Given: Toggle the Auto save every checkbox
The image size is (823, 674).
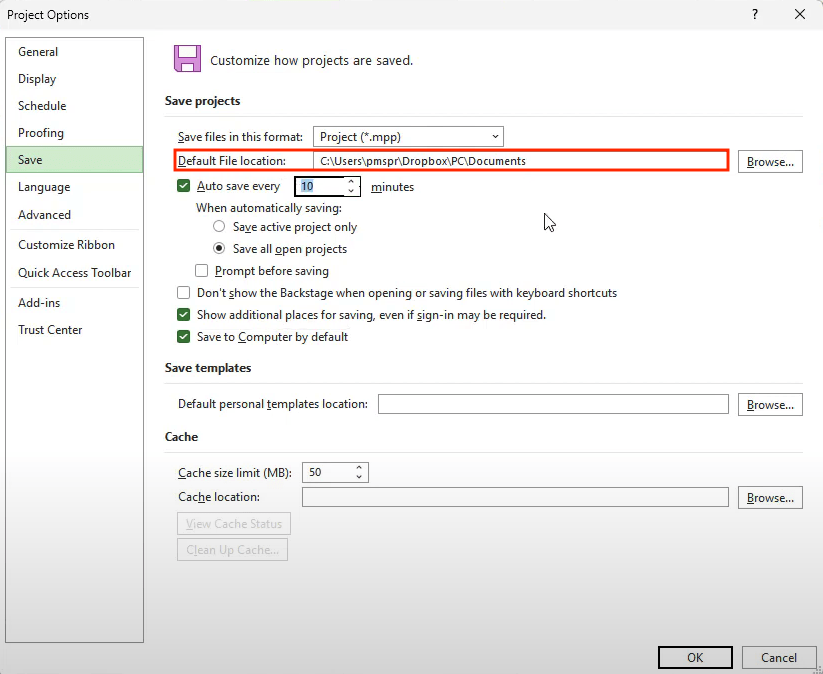Looking at the screenshot, I should click(x=184, y=186).
